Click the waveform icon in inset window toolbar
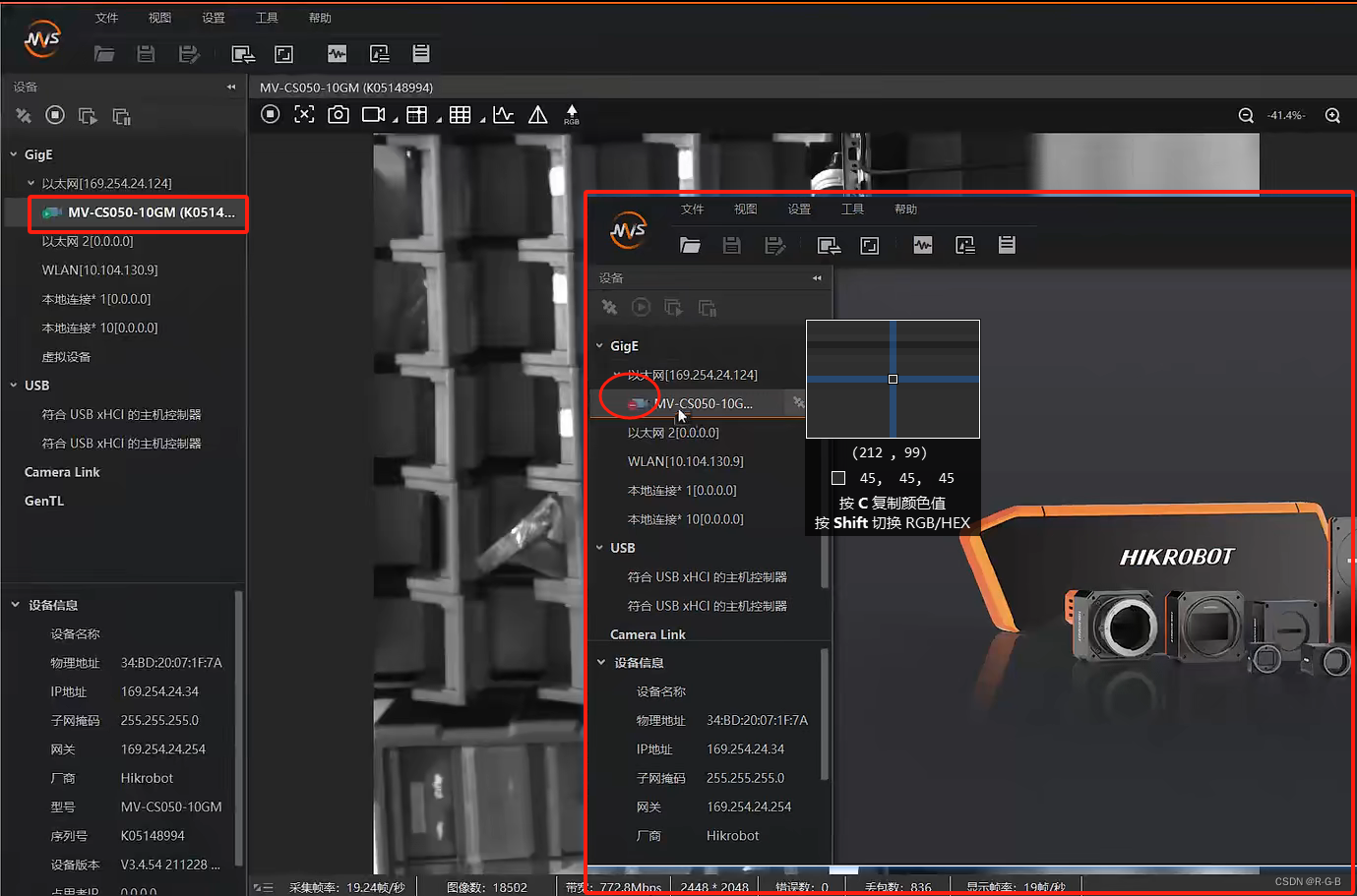Viewport: 1357px width, 896px height. (x=923, y=245)
